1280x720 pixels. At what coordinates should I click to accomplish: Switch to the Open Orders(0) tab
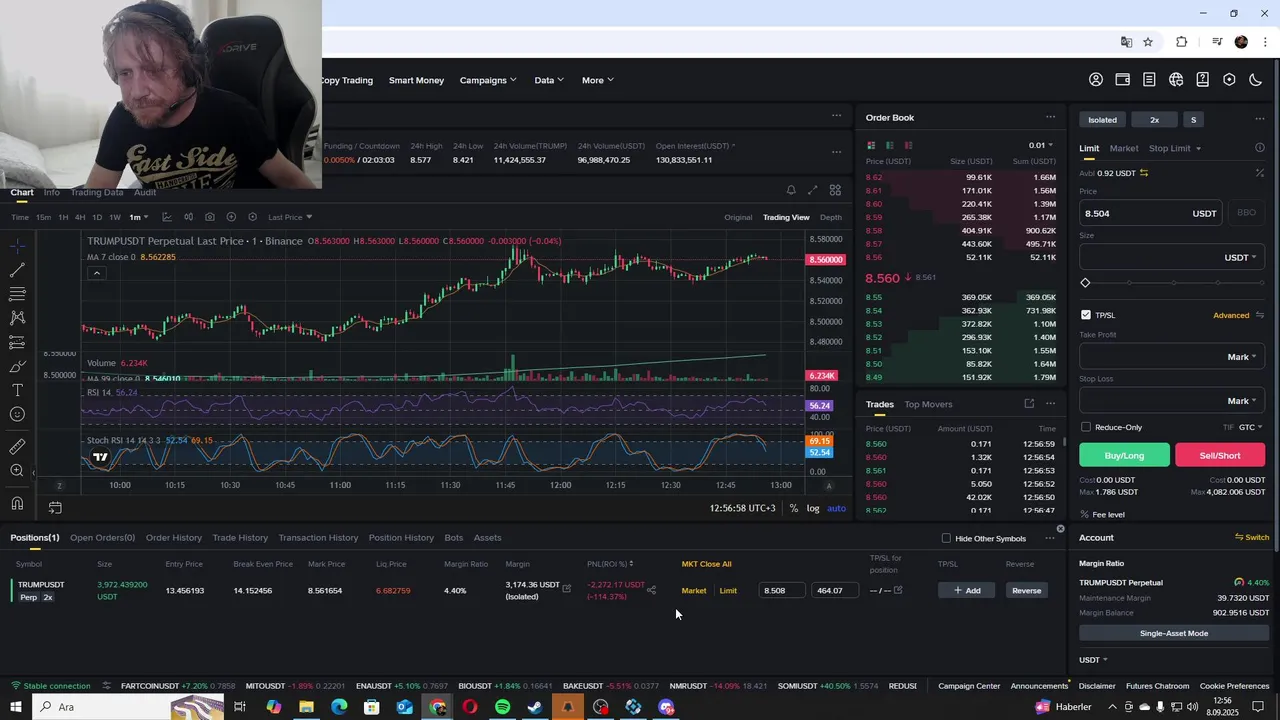(102, 538)
